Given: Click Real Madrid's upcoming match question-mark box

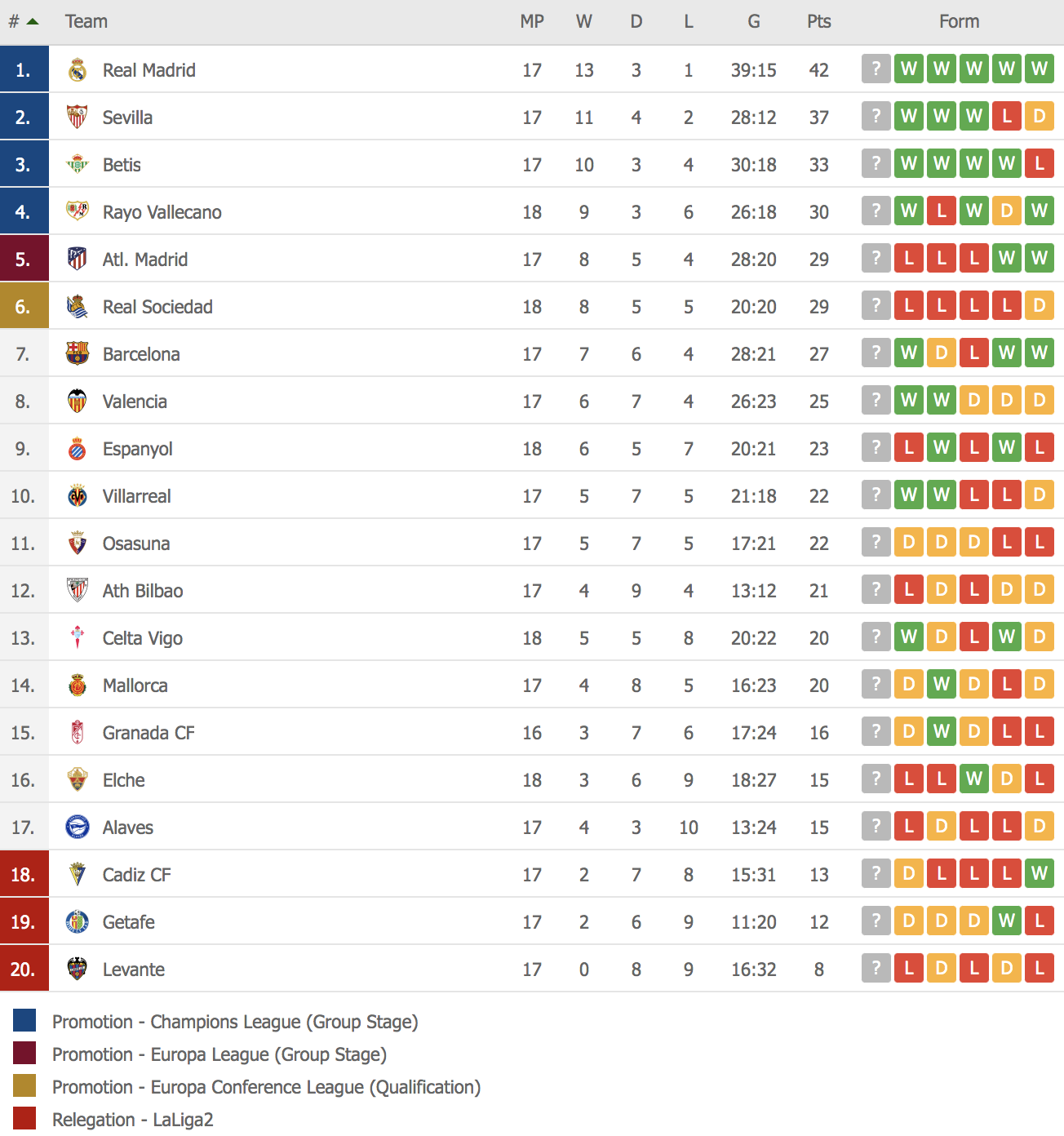Looking at the screenshot, I should [876, 69].
